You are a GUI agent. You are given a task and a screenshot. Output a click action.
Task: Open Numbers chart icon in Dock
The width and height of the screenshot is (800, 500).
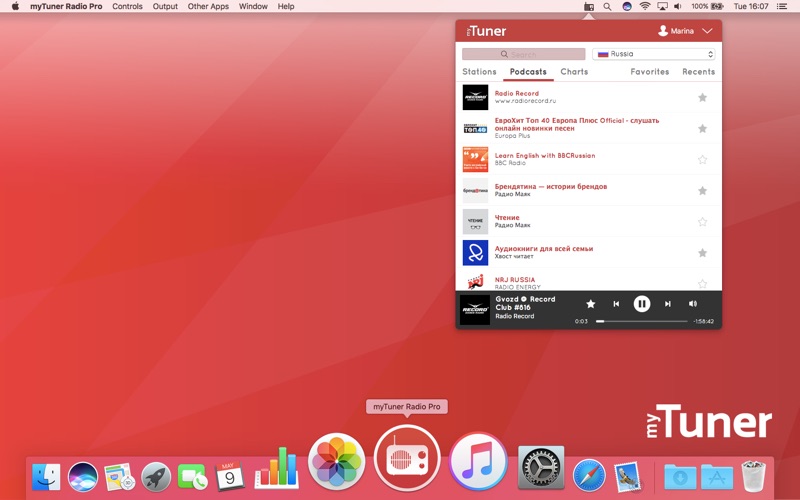277,468
